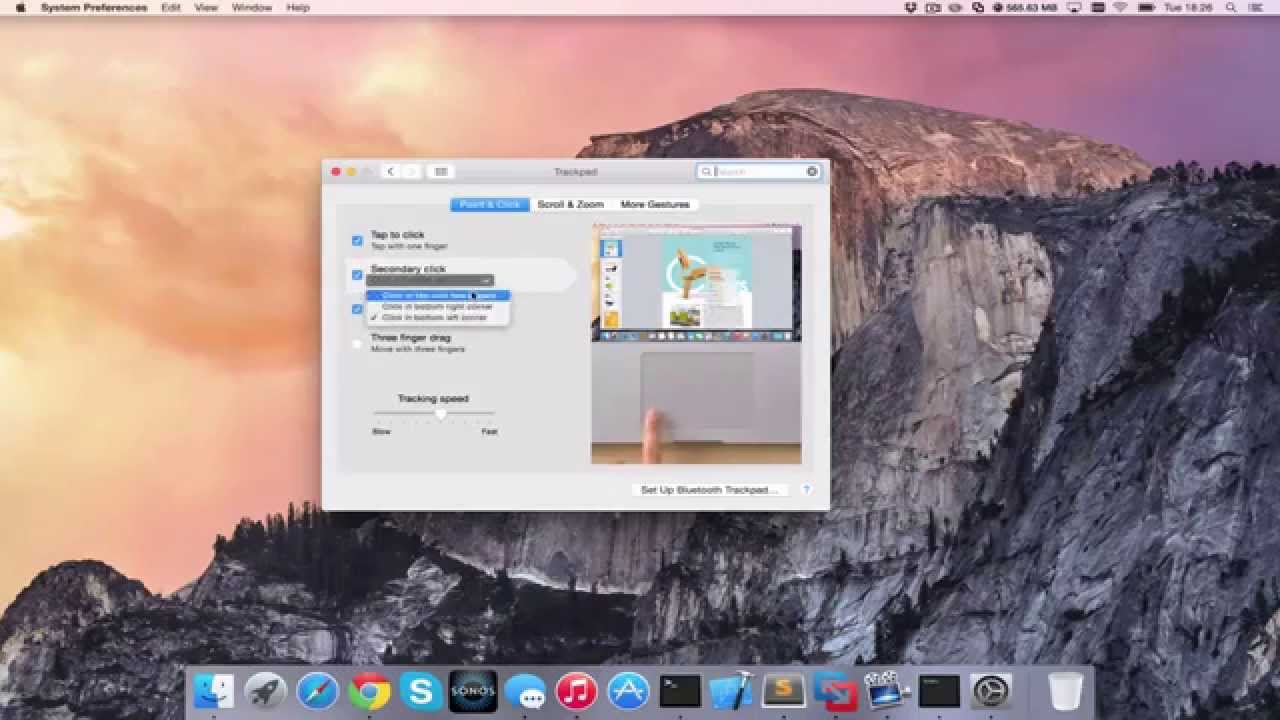Clear the search field with the x icon
The image size is (1280, 720).
(812, 172)
